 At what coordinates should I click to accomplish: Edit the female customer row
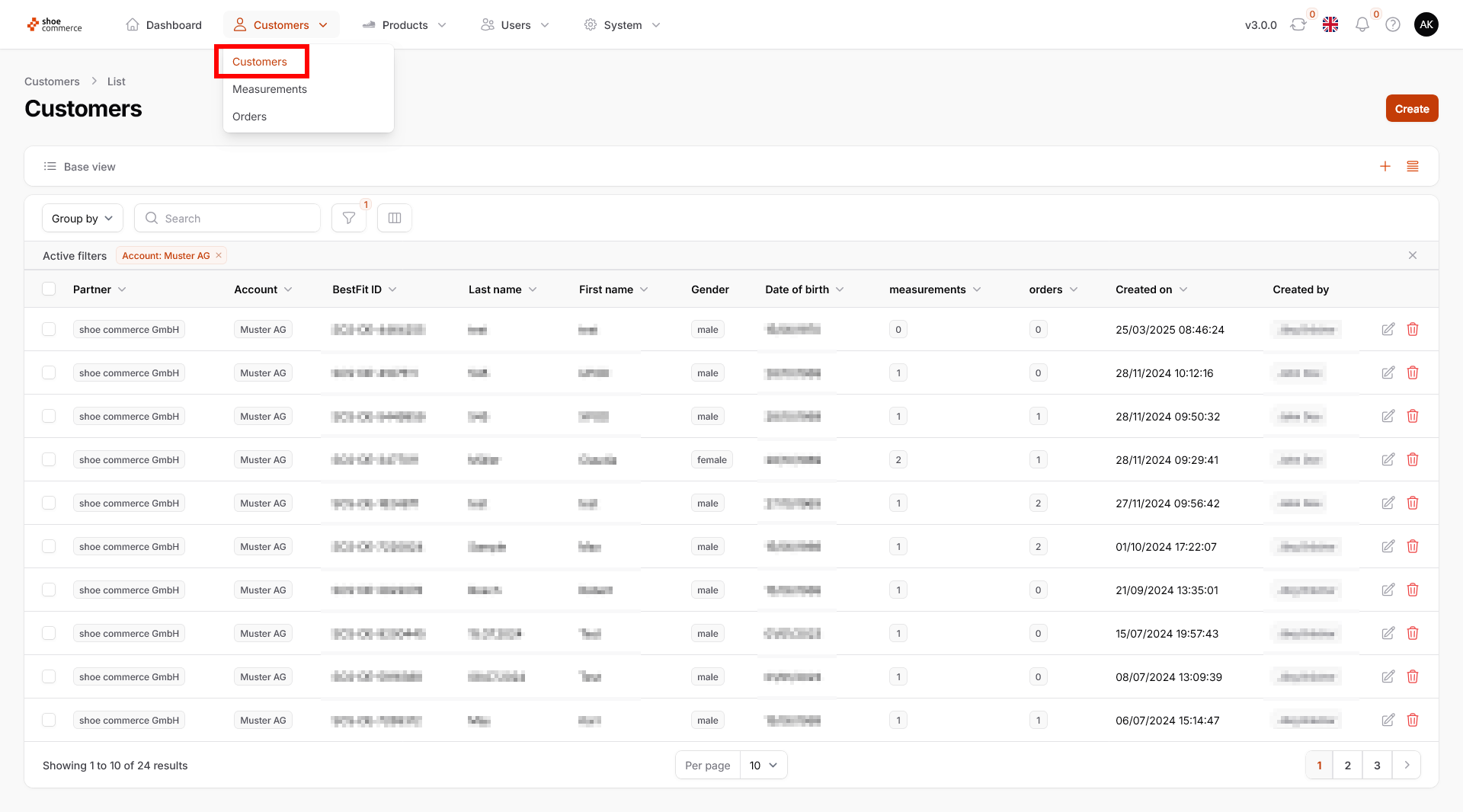coord(1388,460)
